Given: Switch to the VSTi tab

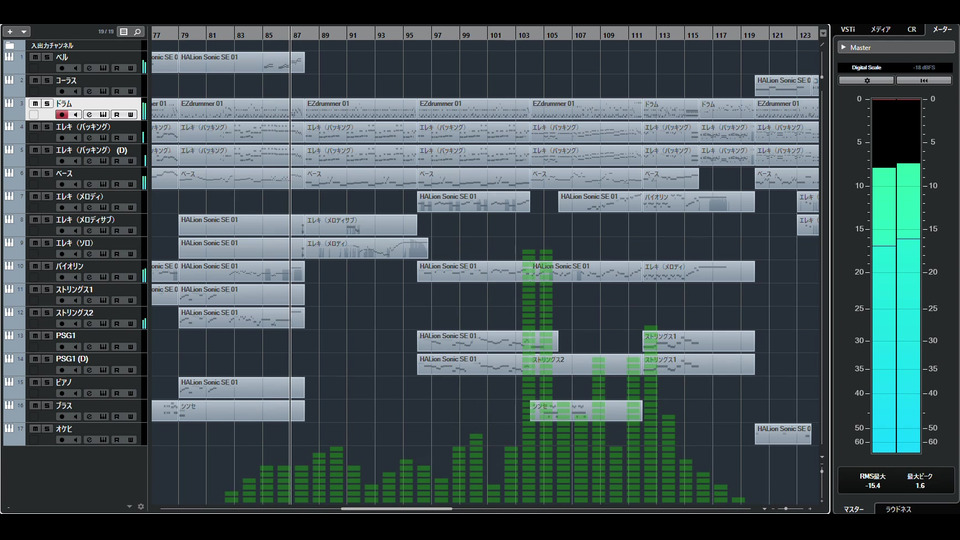Looking at the screenshot, I should coord(848,29).
